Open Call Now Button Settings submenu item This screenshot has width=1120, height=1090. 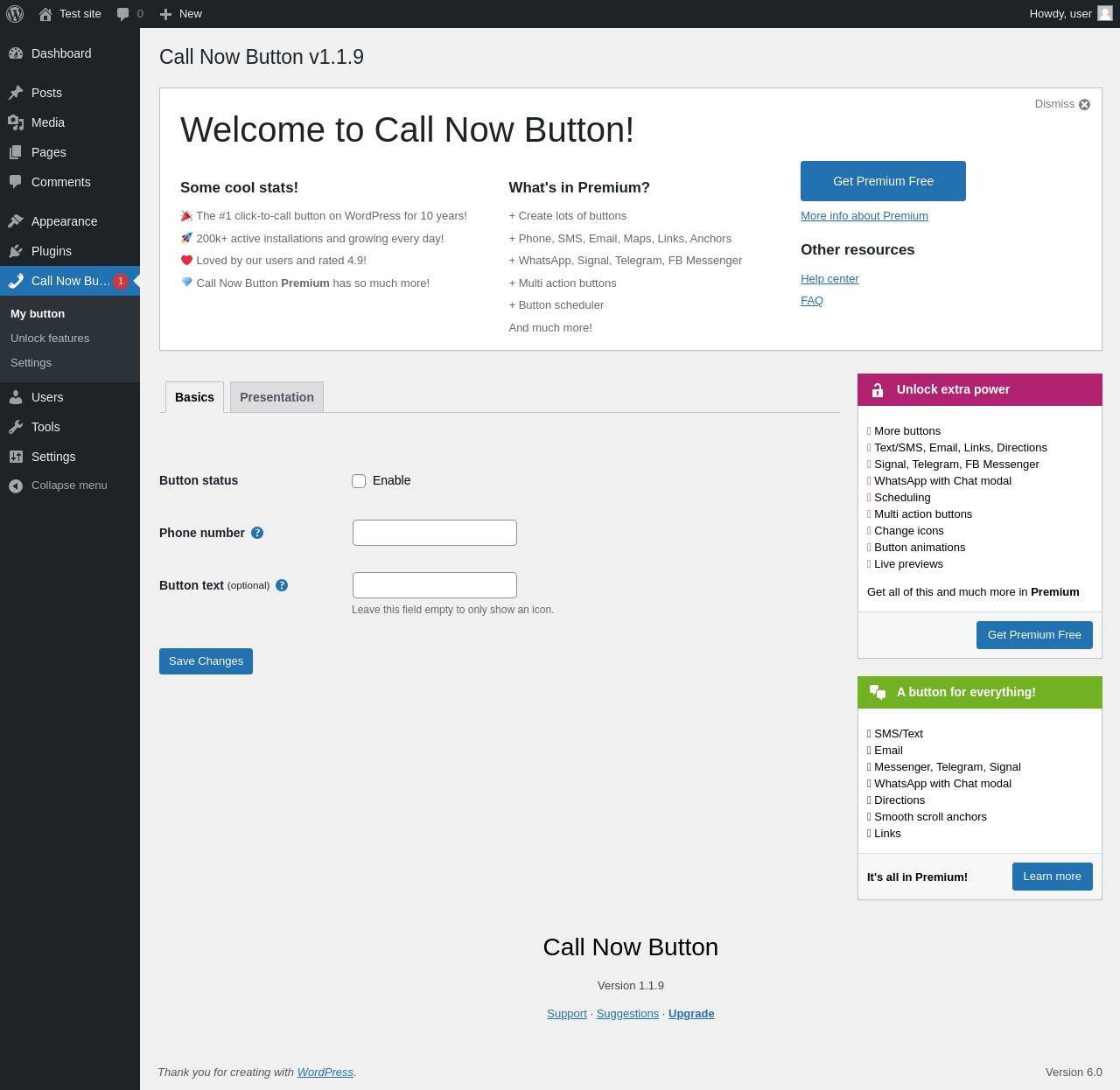point(31,363)
